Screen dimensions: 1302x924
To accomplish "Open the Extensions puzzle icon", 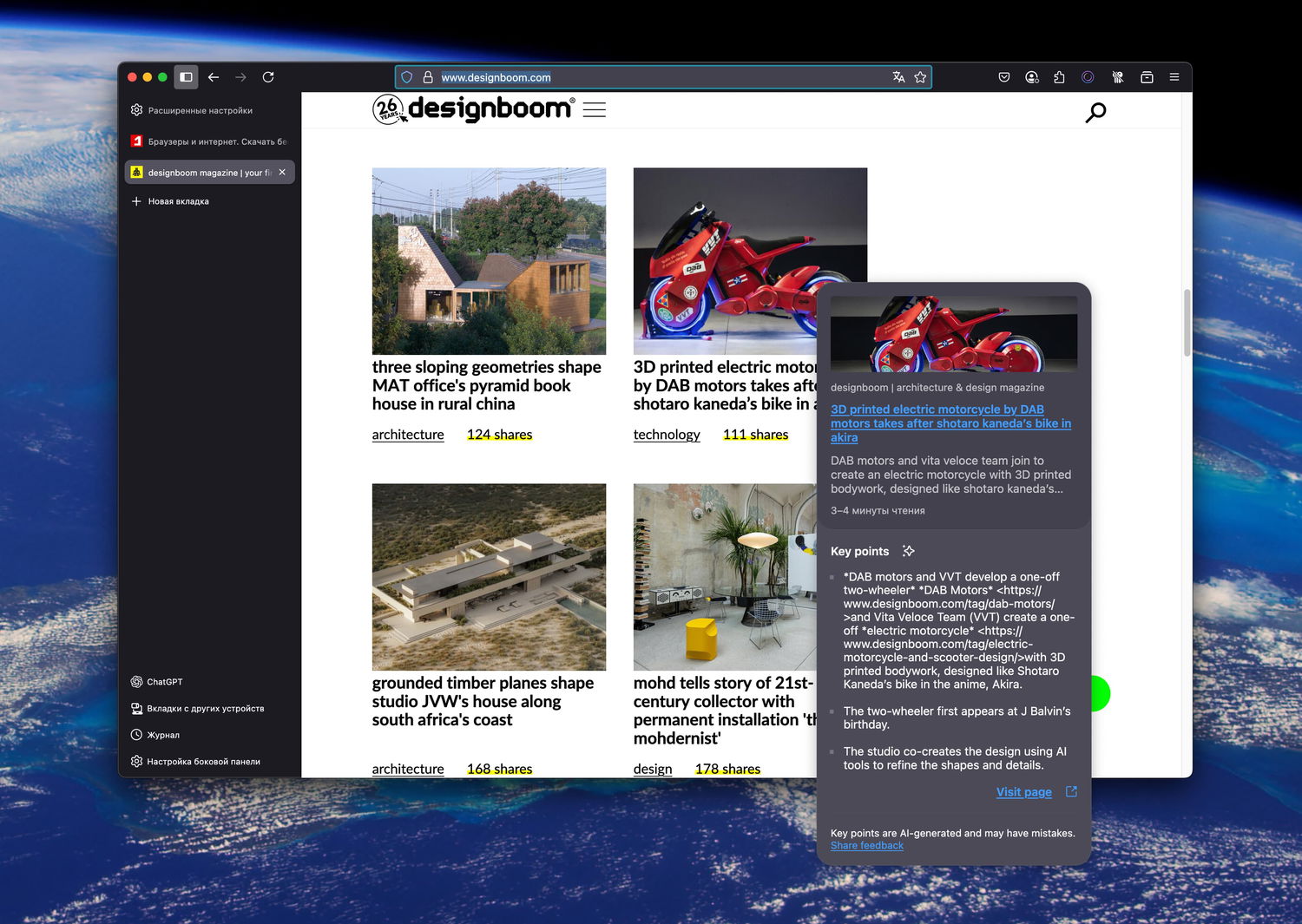I will coord(1059,77).
